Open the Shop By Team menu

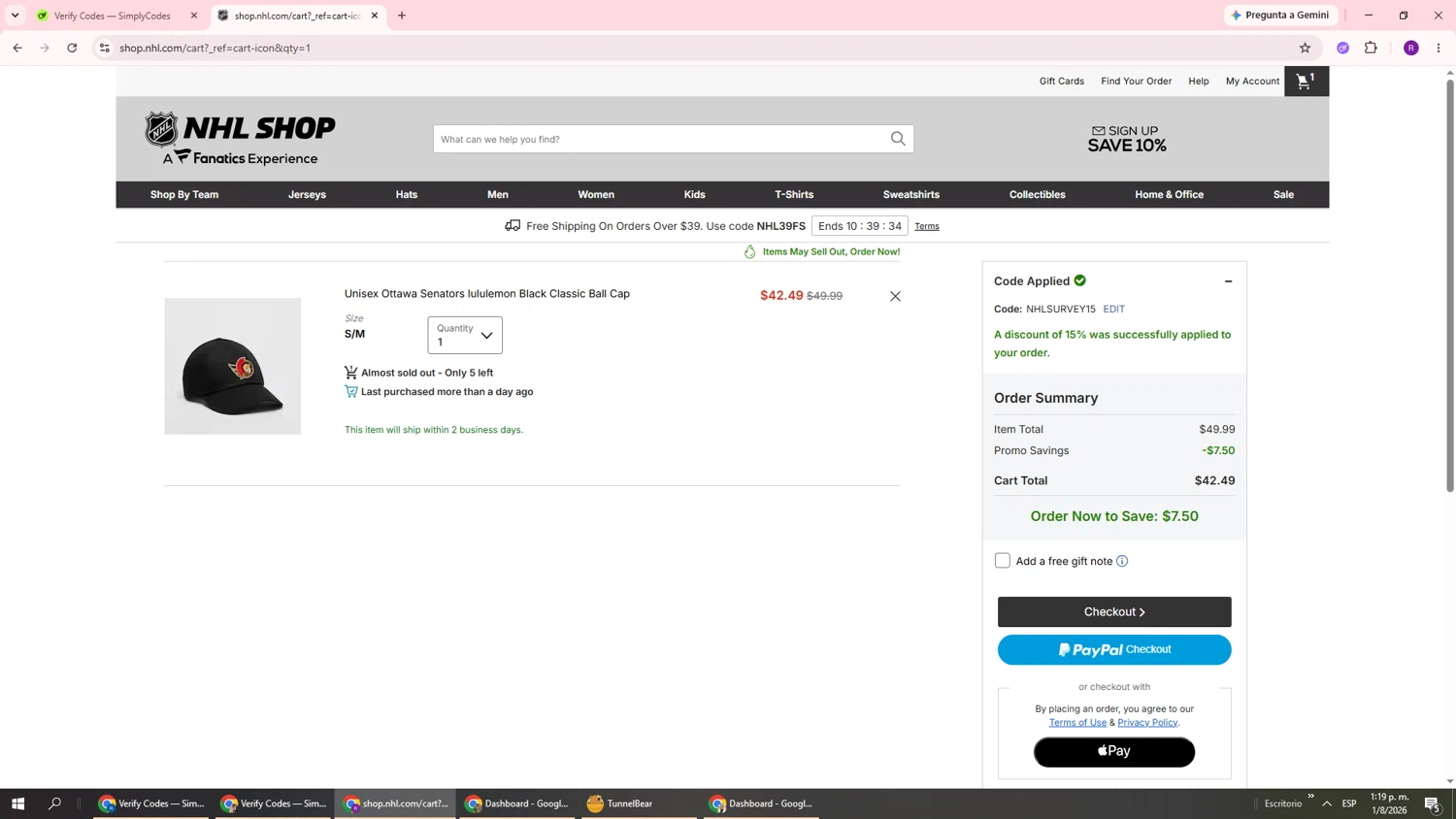[184, 195]
